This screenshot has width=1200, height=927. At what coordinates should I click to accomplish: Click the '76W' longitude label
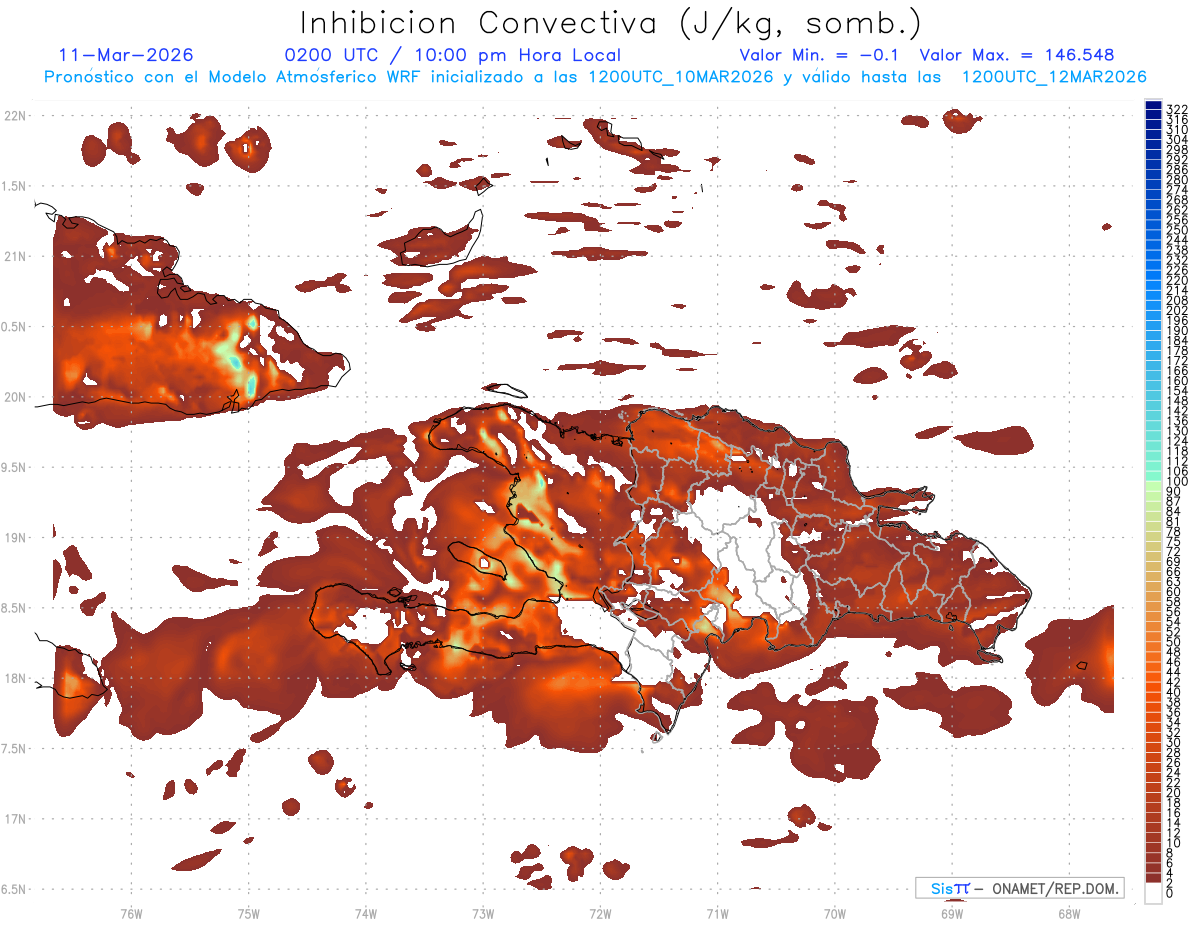131,913
